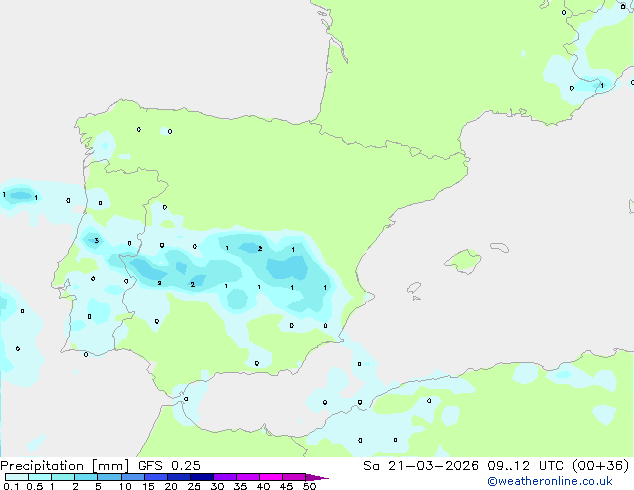This screenshot has width=634, height=490.
Task: Open the weatheronline.co.uk link
Action: click(x=550, y=481)
